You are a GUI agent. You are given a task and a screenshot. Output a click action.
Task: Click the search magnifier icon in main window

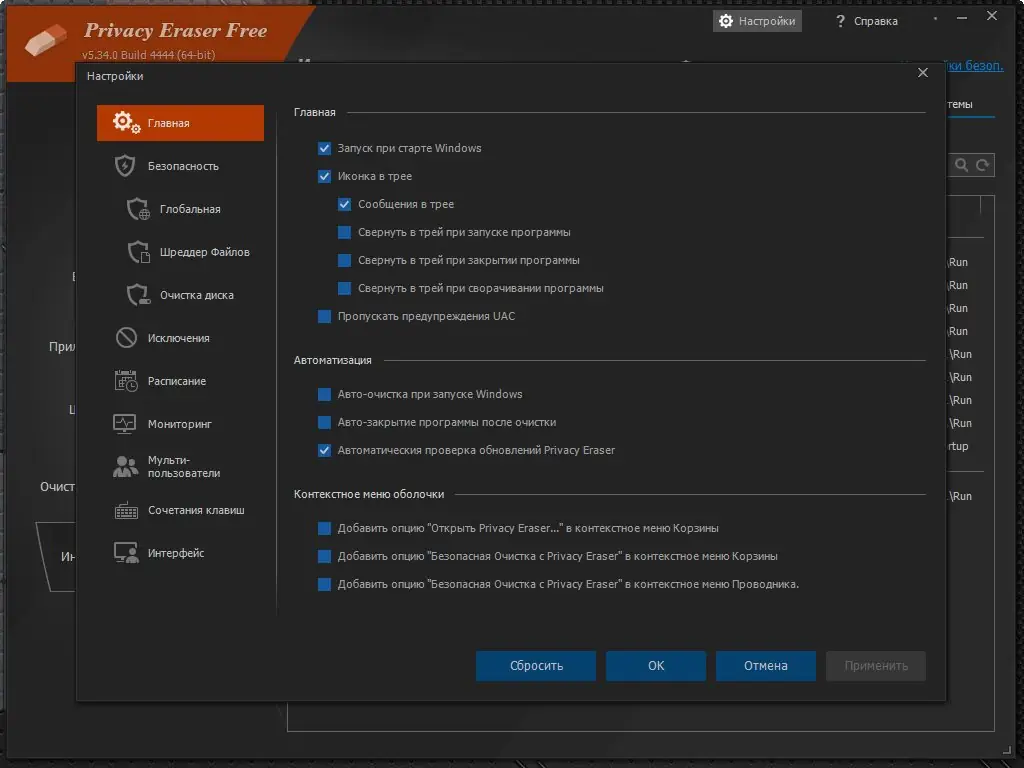click(961, 165)
